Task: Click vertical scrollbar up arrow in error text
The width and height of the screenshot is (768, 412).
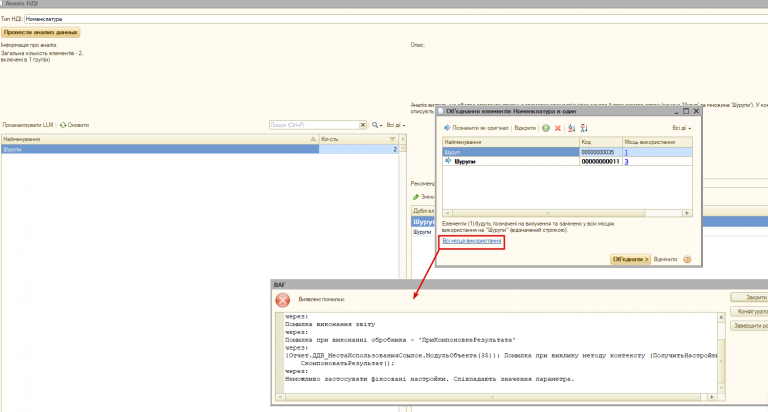Action: [721, 317]
